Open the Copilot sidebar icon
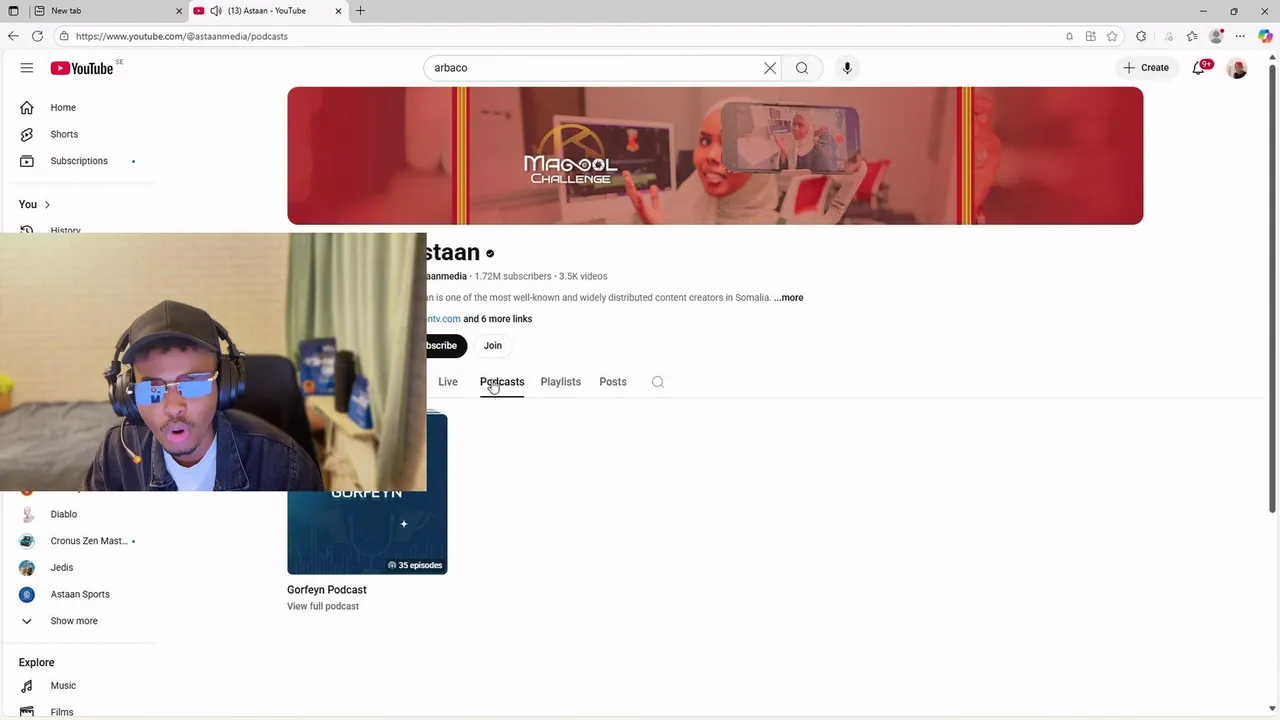Viewport: 1280px width, 720px height. click(1265, 36)
